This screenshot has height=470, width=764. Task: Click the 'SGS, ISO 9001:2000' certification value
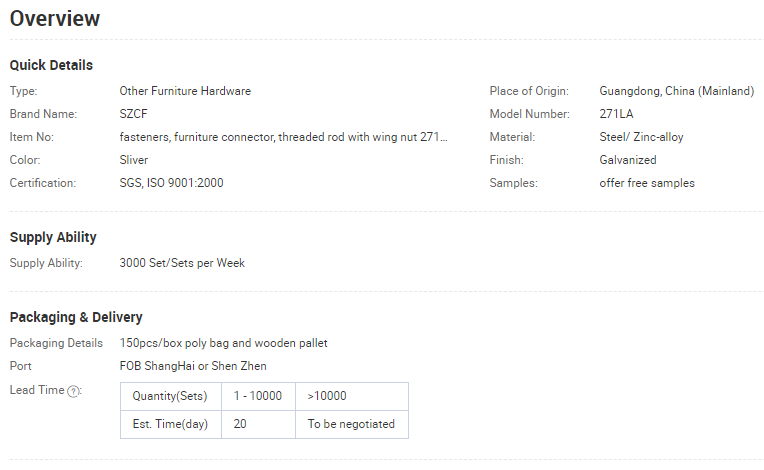[x=172, y=183]
